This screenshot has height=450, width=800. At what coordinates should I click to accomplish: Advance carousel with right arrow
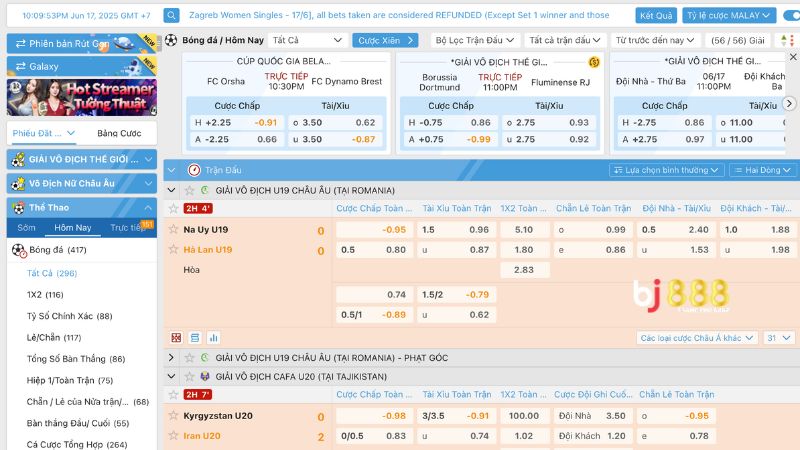(789, 104)
